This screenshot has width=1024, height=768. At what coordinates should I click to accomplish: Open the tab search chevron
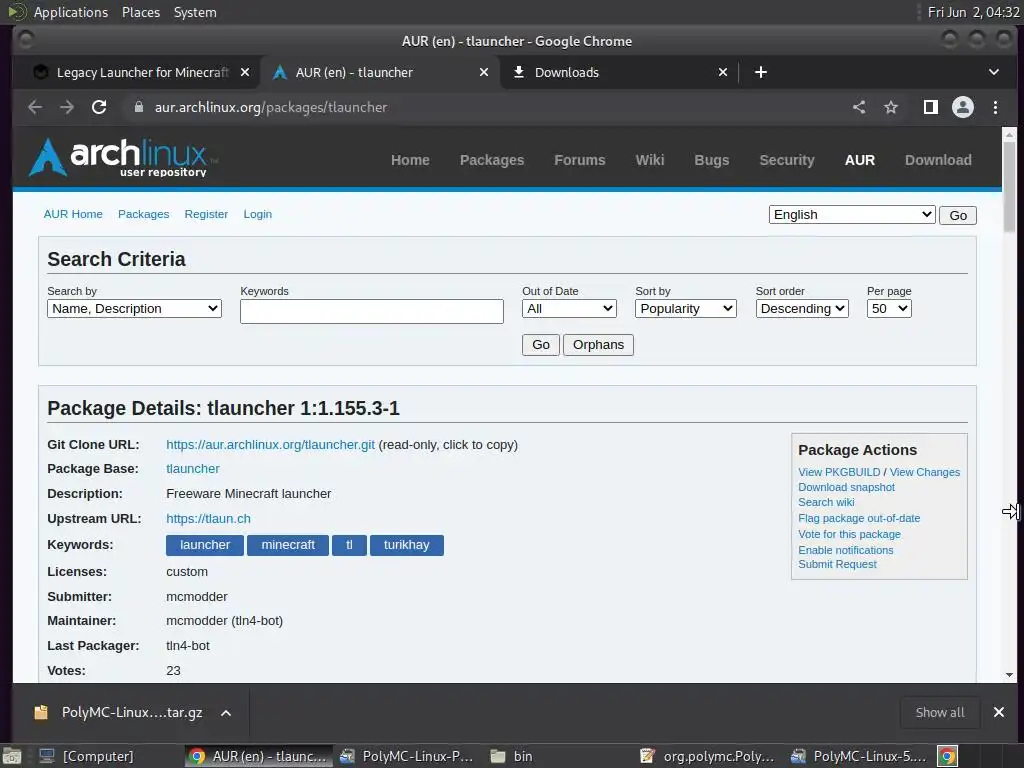(993, 72)
